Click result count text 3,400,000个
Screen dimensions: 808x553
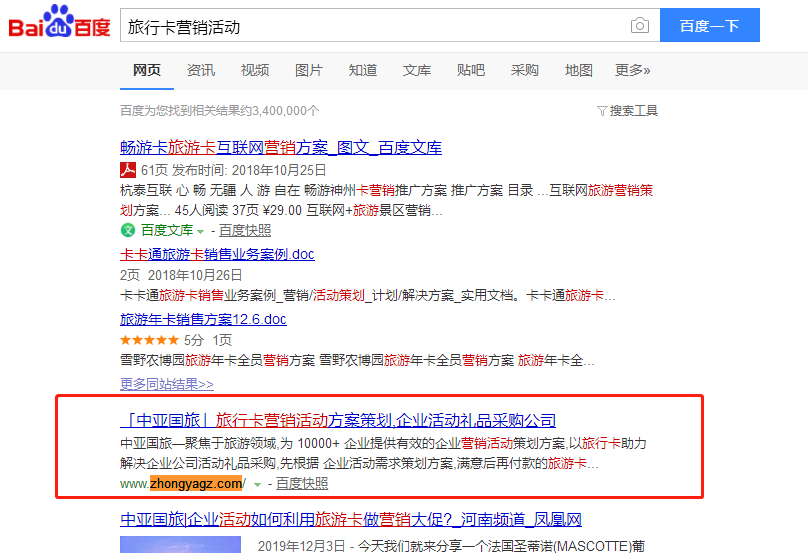pyautogui.click(x=220, y=111)
